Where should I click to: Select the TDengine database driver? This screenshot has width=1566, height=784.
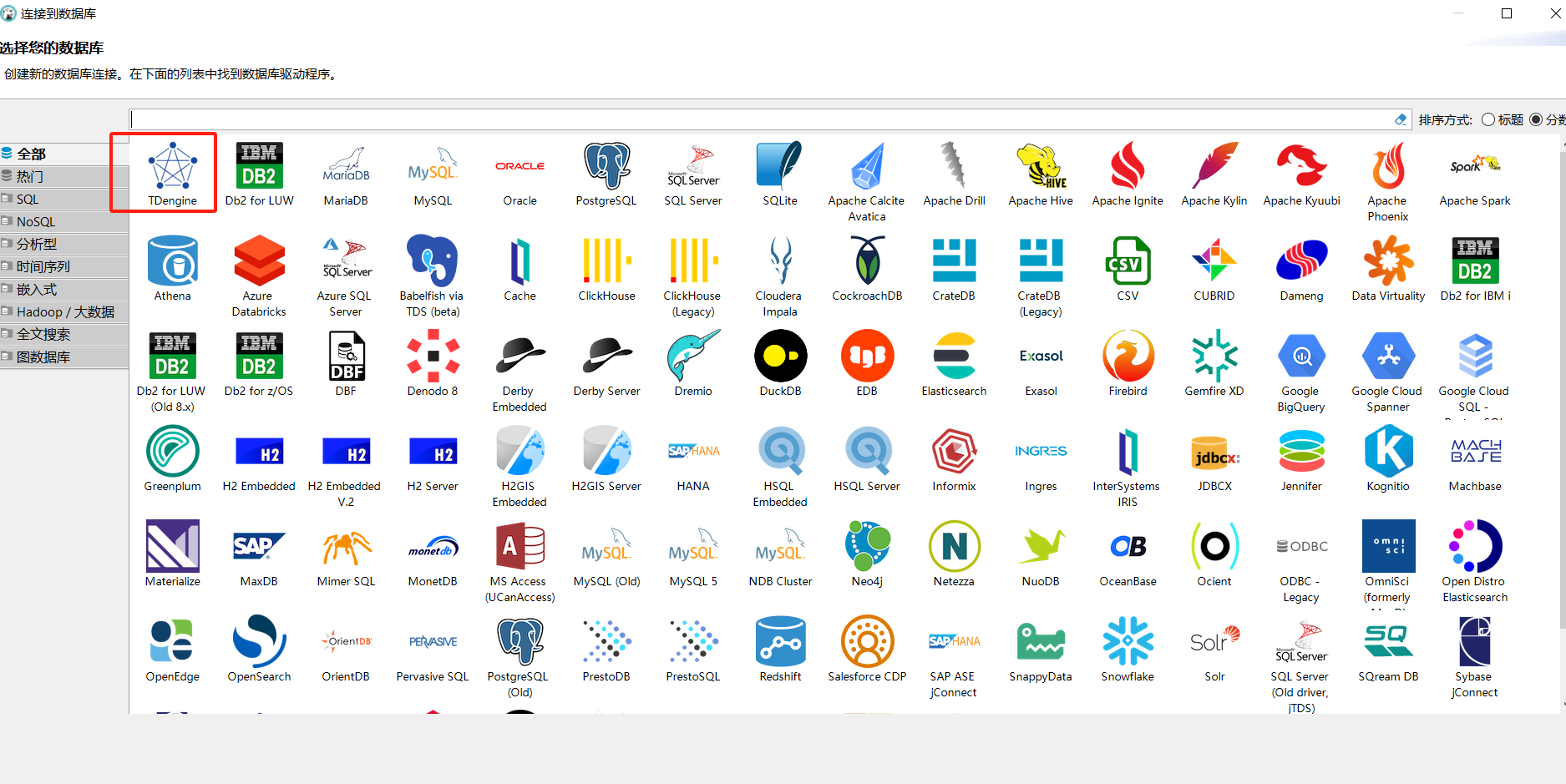tap(172, 174)
